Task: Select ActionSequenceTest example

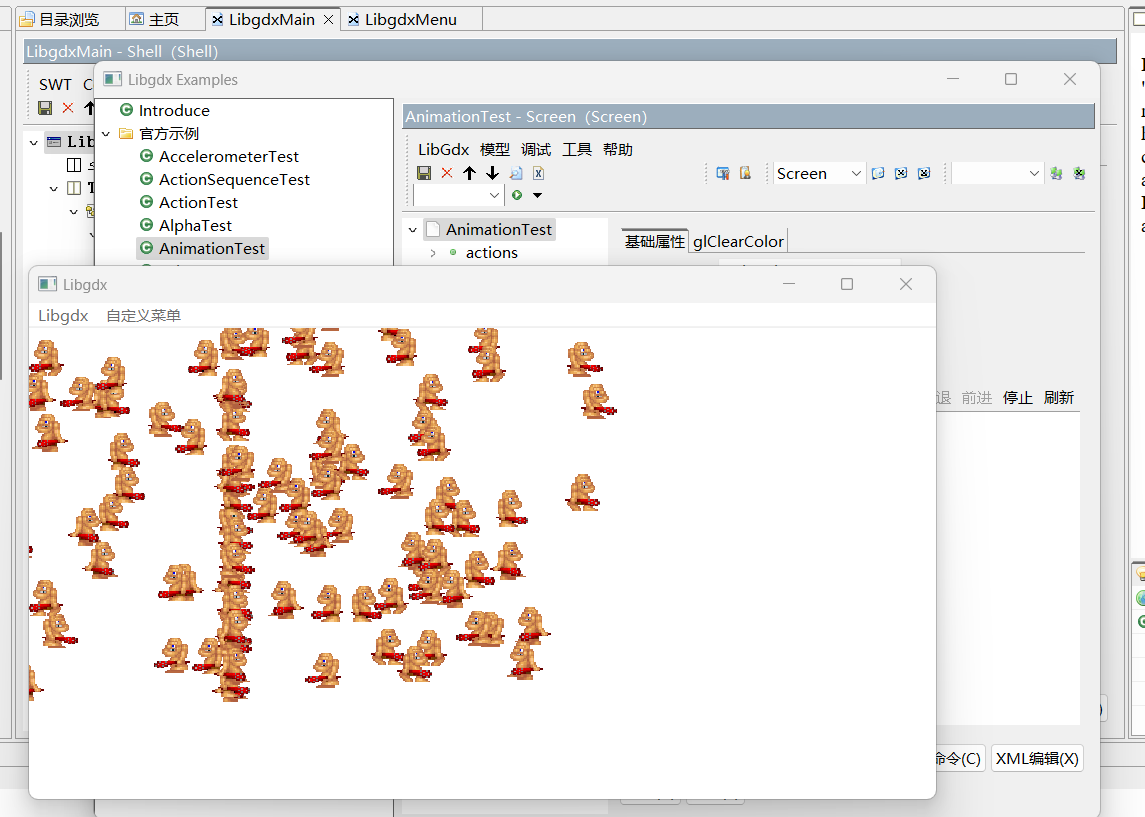Action: 234,180
